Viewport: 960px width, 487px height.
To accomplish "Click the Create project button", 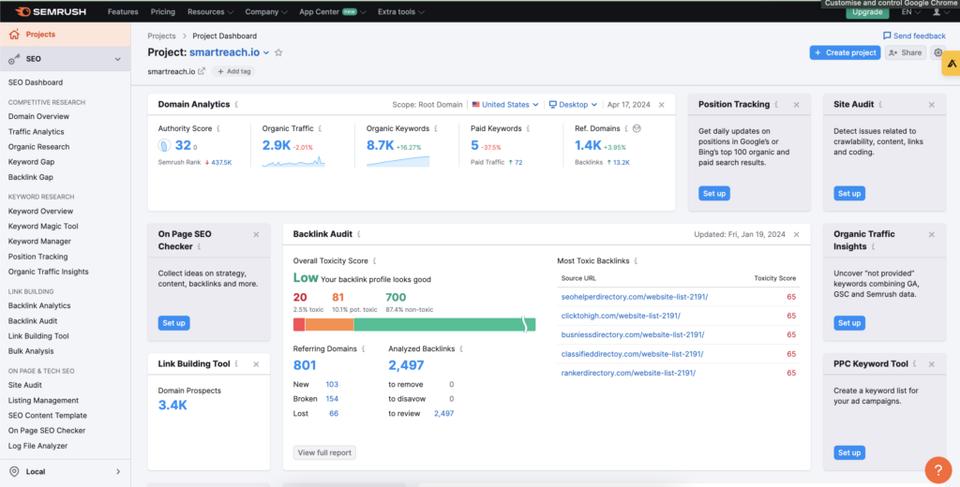I will [845, 53].
